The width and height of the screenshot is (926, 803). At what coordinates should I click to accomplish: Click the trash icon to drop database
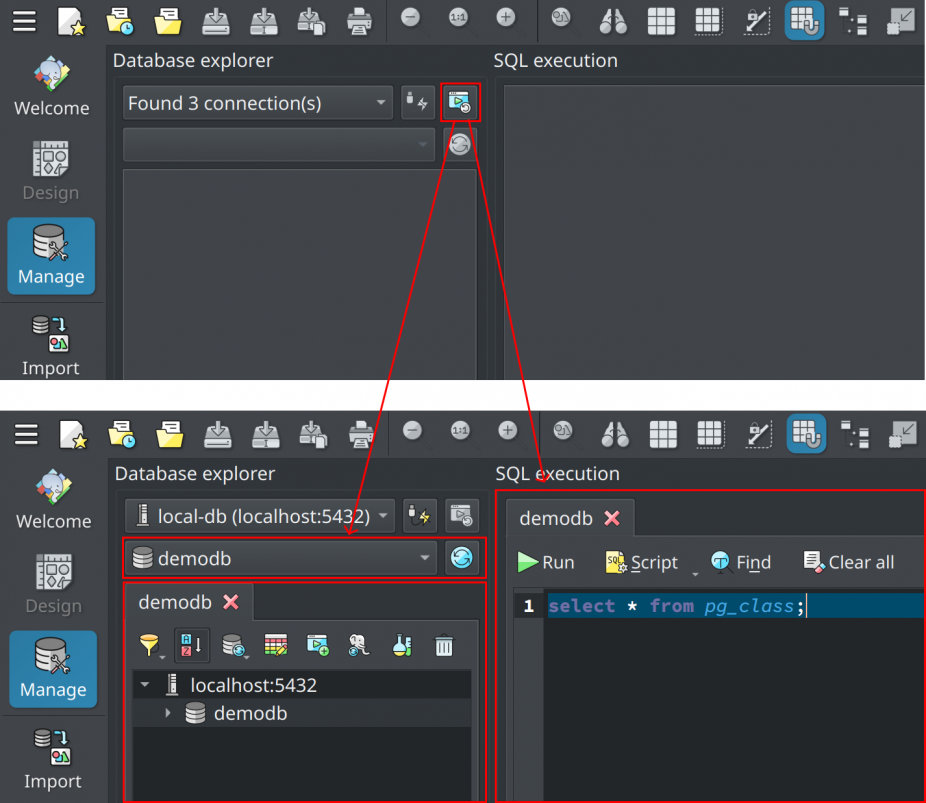click(444, 645)
